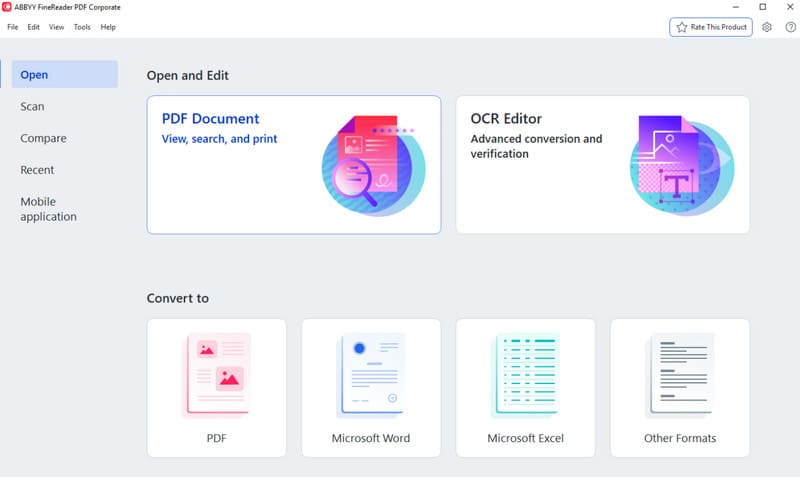The height and width of the screenshot is (477, 800).
Task: Click the PDF Document magnifier illustration
Action: [x=372, y=165]
